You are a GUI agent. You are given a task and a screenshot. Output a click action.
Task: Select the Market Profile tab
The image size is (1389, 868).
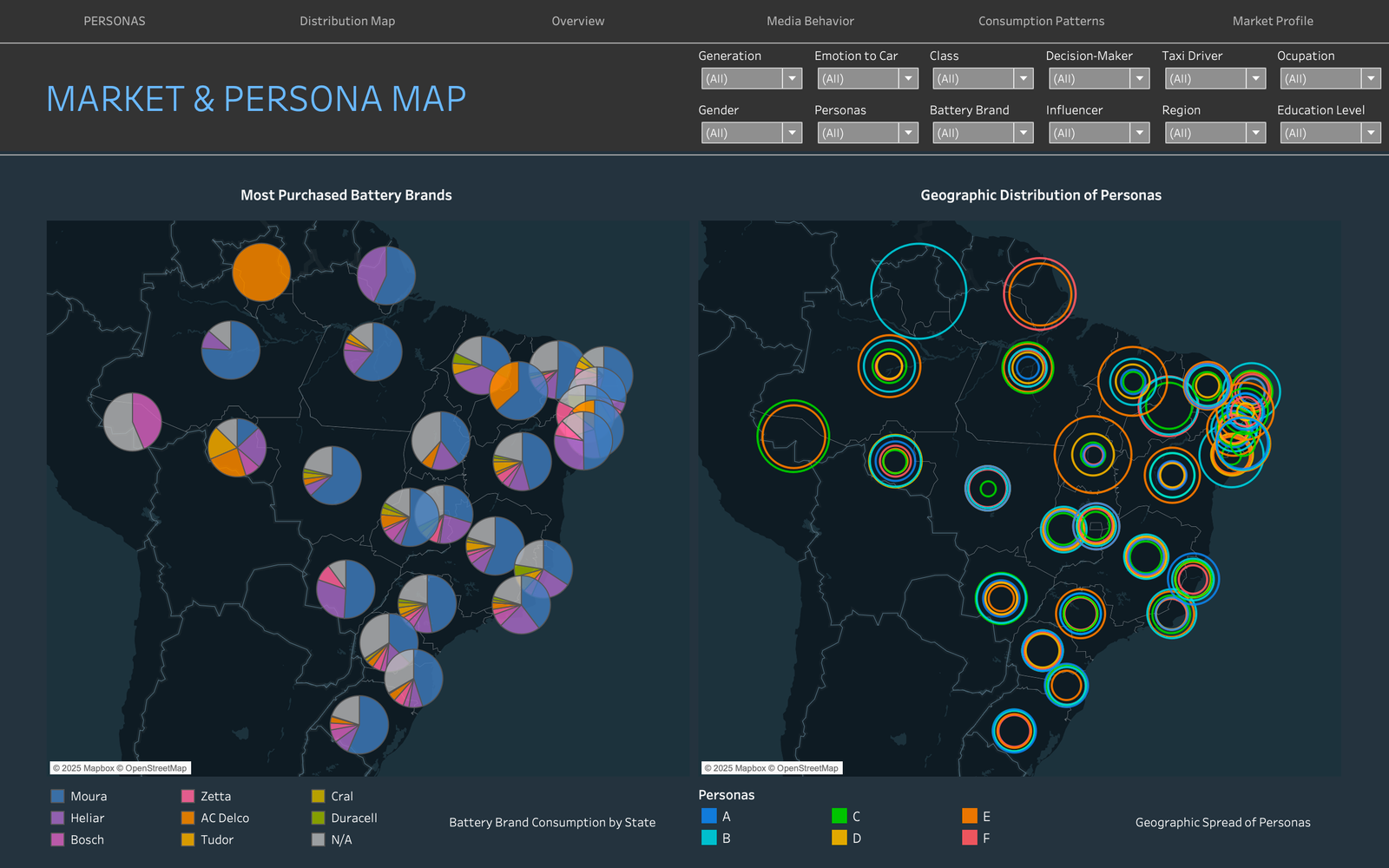1273,21
